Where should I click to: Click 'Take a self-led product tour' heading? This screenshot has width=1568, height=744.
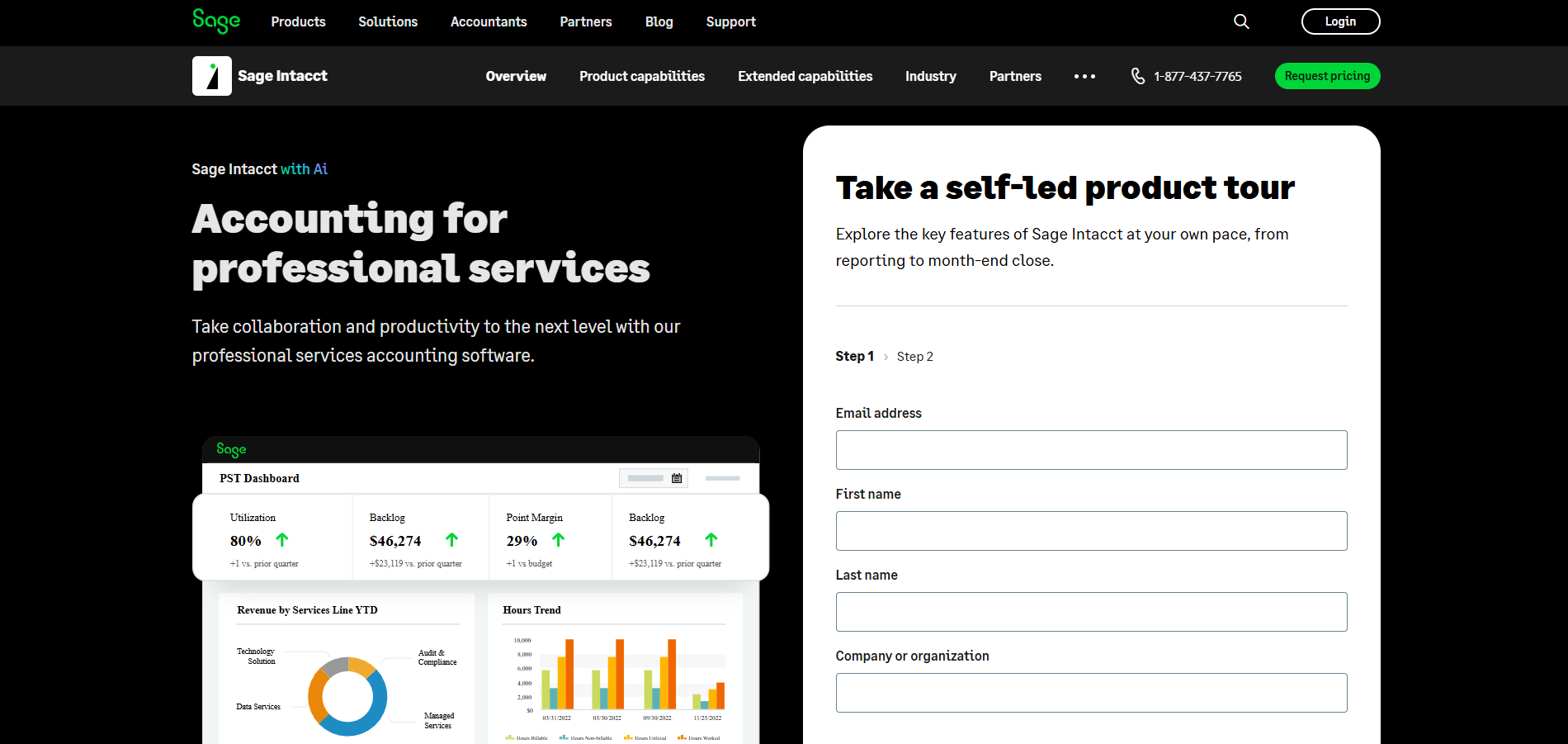[1065, 188]
